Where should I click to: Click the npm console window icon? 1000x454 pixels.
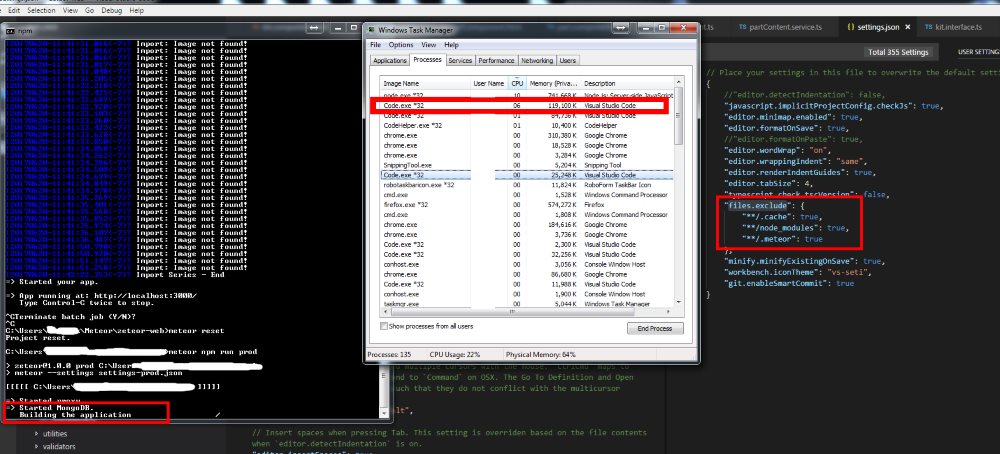11,30
